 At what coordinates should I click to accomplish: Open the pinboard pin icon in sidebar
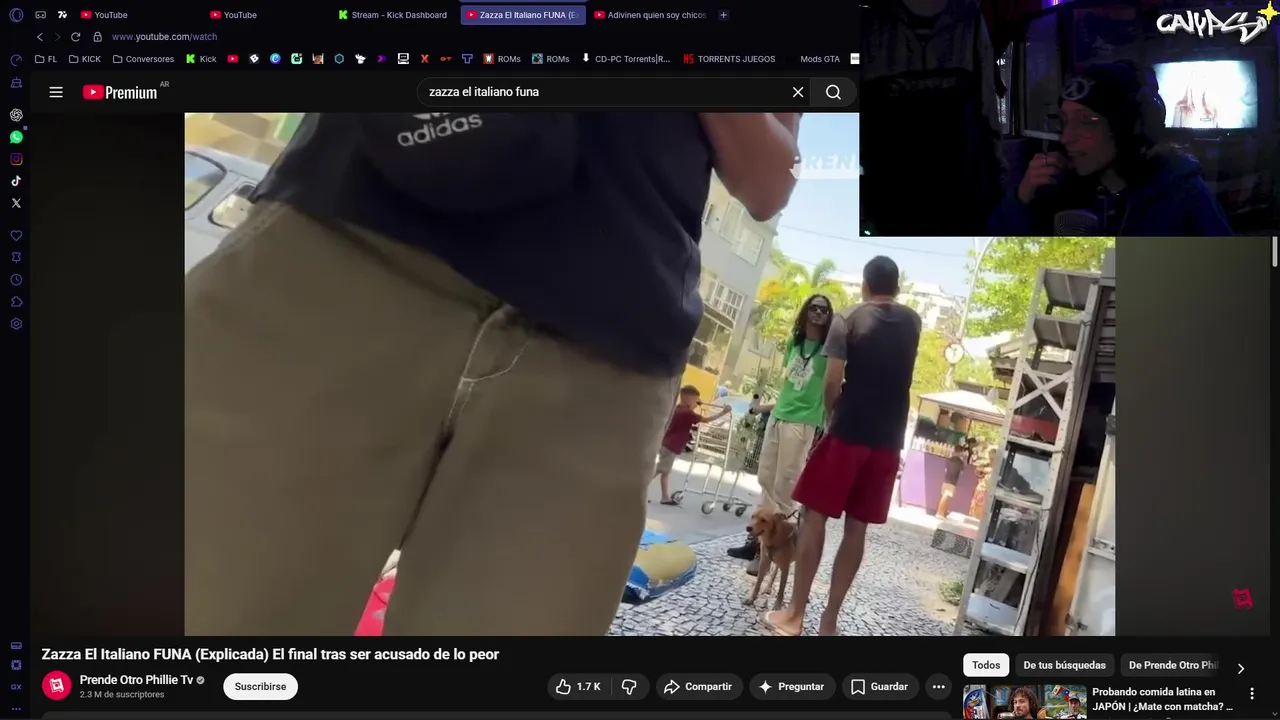(16, 258)
